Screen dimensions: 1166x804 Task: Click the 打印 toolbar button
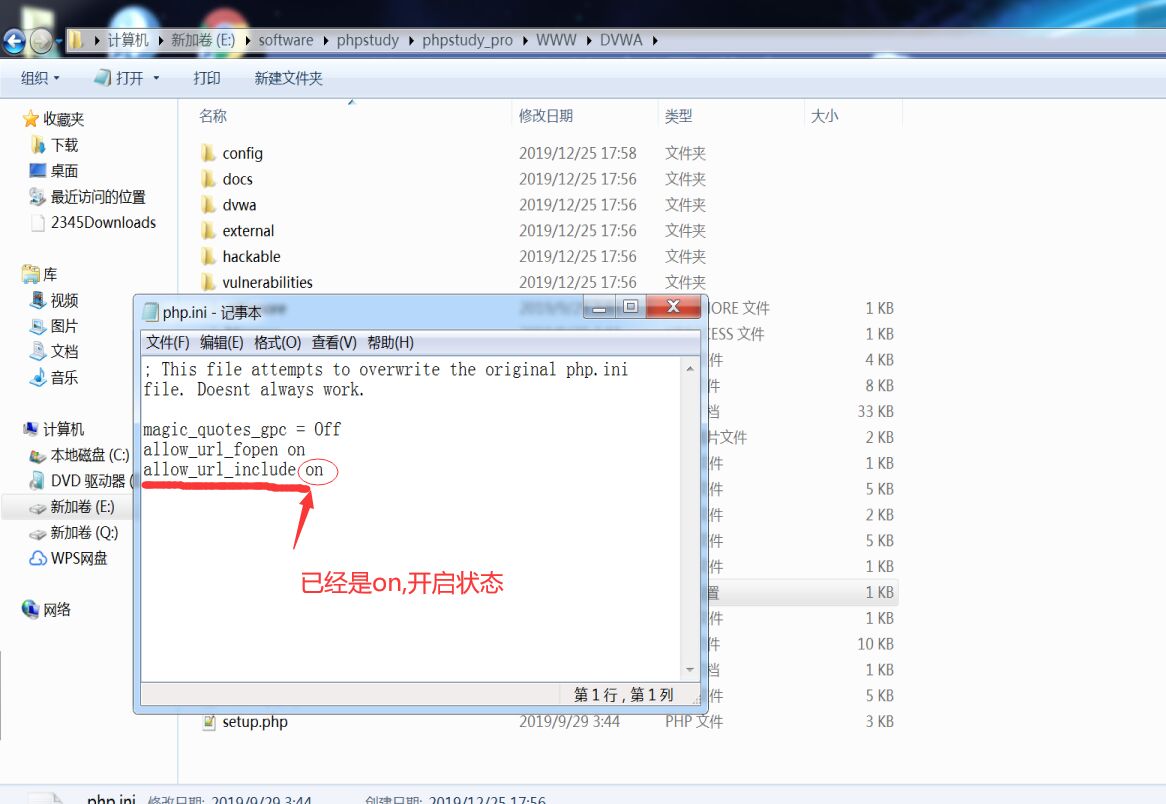click(x=207, y=78)
